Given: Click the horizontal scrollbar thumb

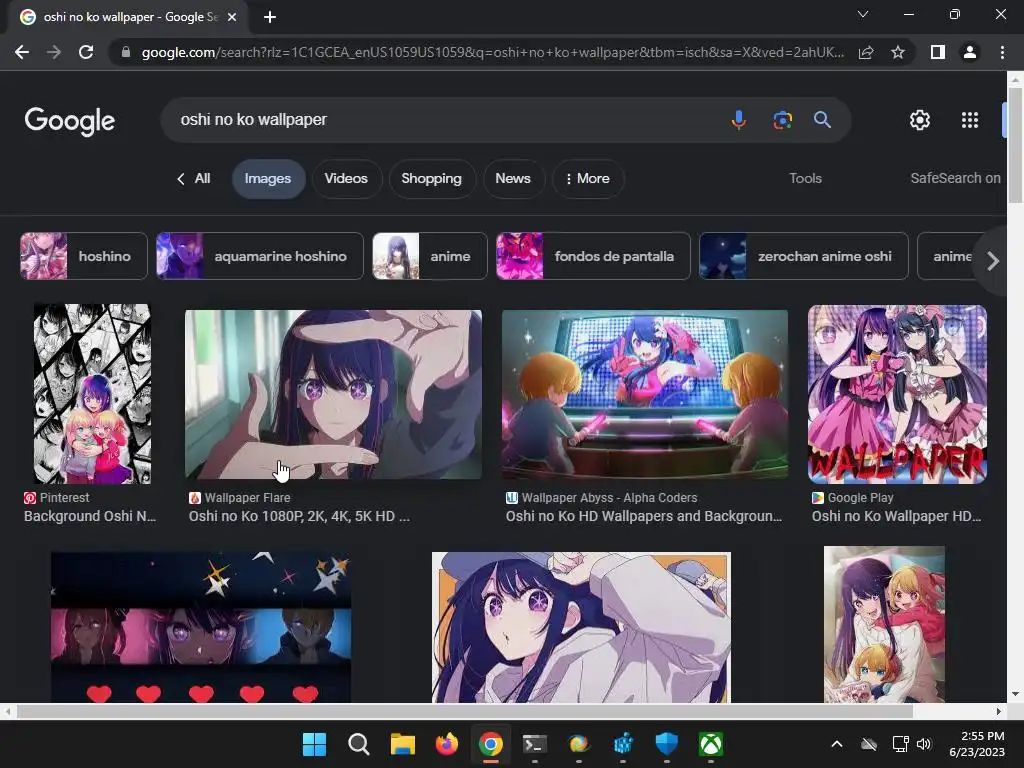Looking at the screenshot, I should (x=464, y=711).
